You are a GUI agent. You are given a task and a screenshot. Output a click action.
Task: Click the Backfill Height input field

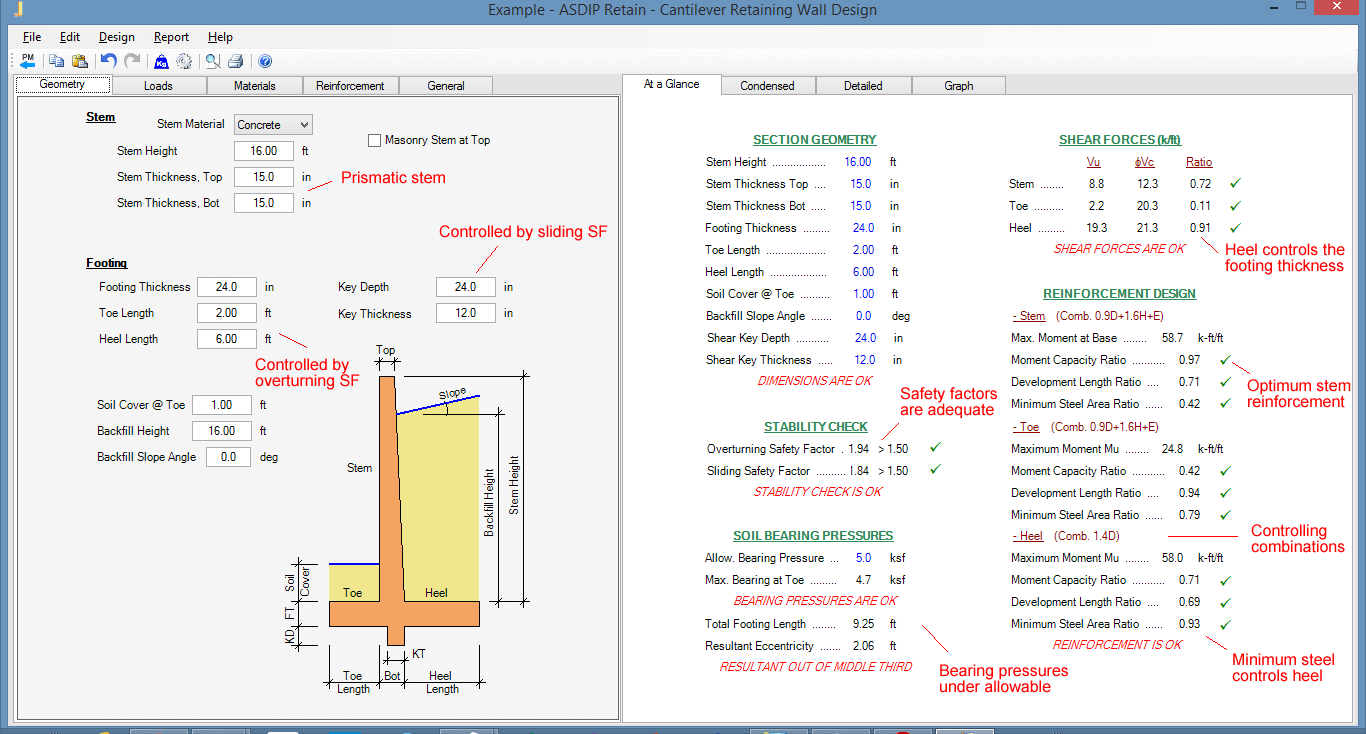[222, 431]
